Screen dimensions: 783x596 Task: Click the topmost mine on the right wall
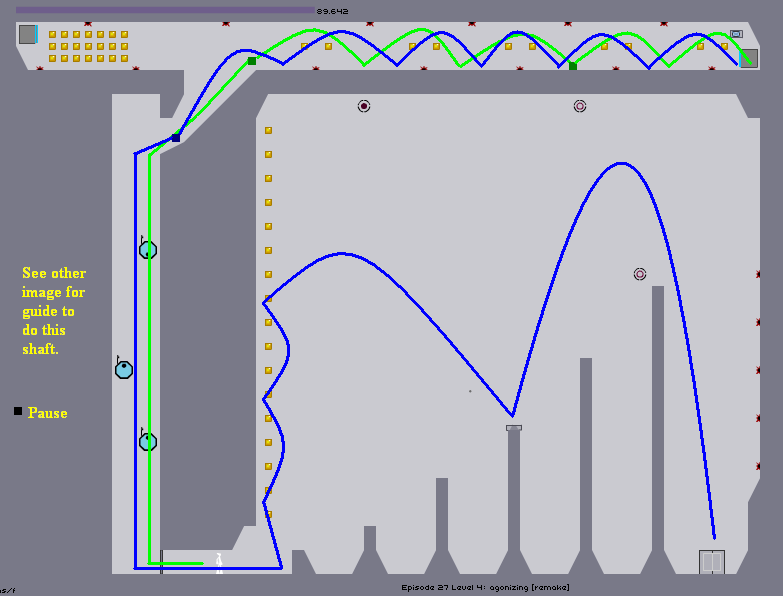[x=758, y=274]
